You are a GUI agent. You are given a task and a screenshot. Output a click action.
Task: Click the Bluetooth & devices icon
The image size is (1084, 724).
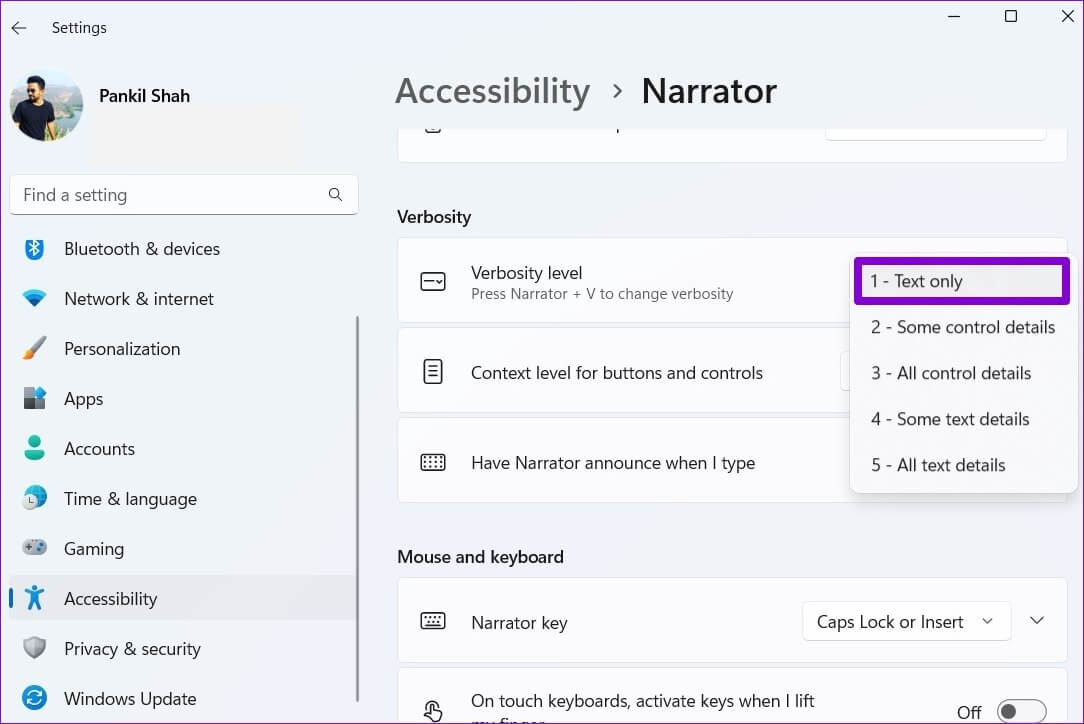tap(34, 249)
